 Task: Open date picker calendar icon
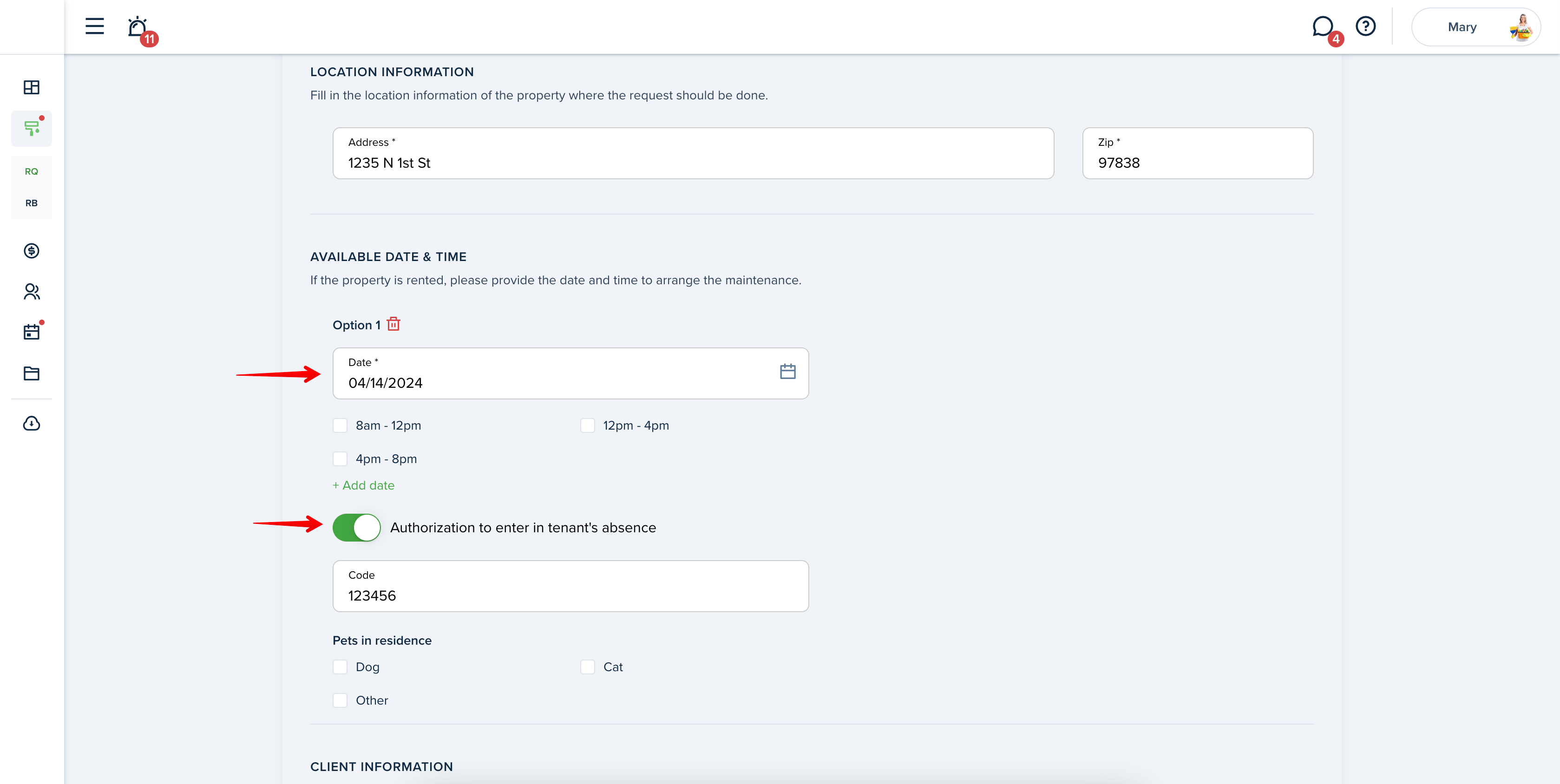click(787, 371)
